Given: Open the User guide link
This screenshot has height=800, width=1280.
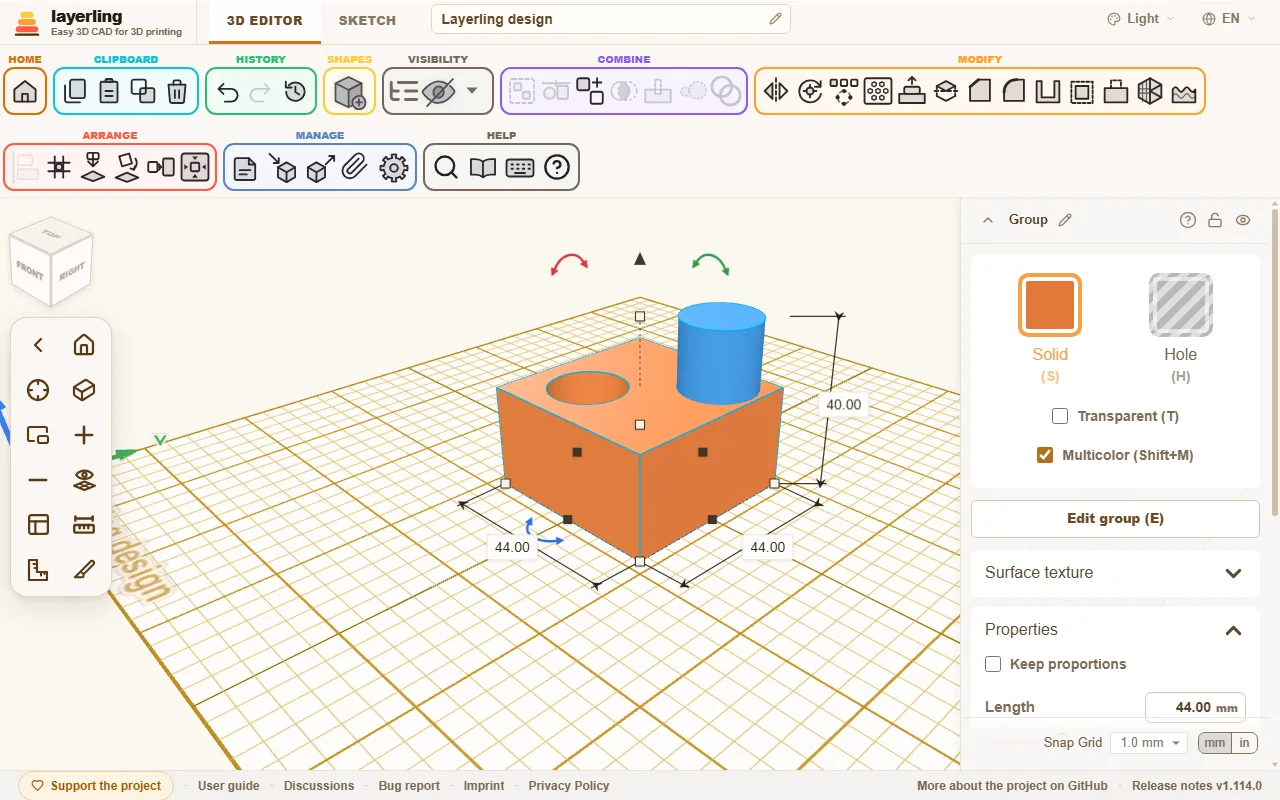Looking at the screenshot, I should pyautogui.click(x=229, y=786).
